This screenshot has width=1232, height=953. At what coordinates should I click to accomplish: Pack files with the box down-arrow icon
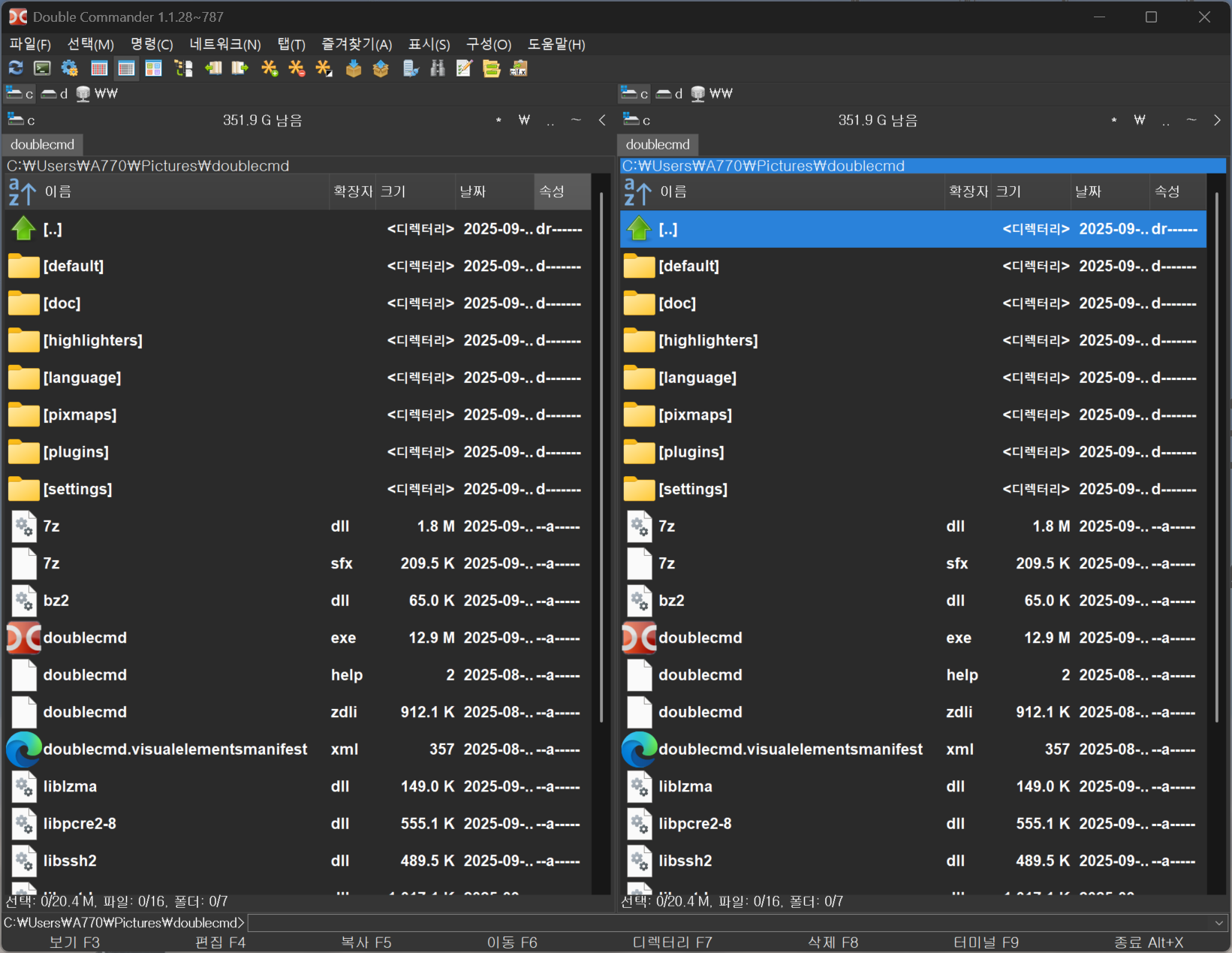pyautogui.click(x=354, y=68)
